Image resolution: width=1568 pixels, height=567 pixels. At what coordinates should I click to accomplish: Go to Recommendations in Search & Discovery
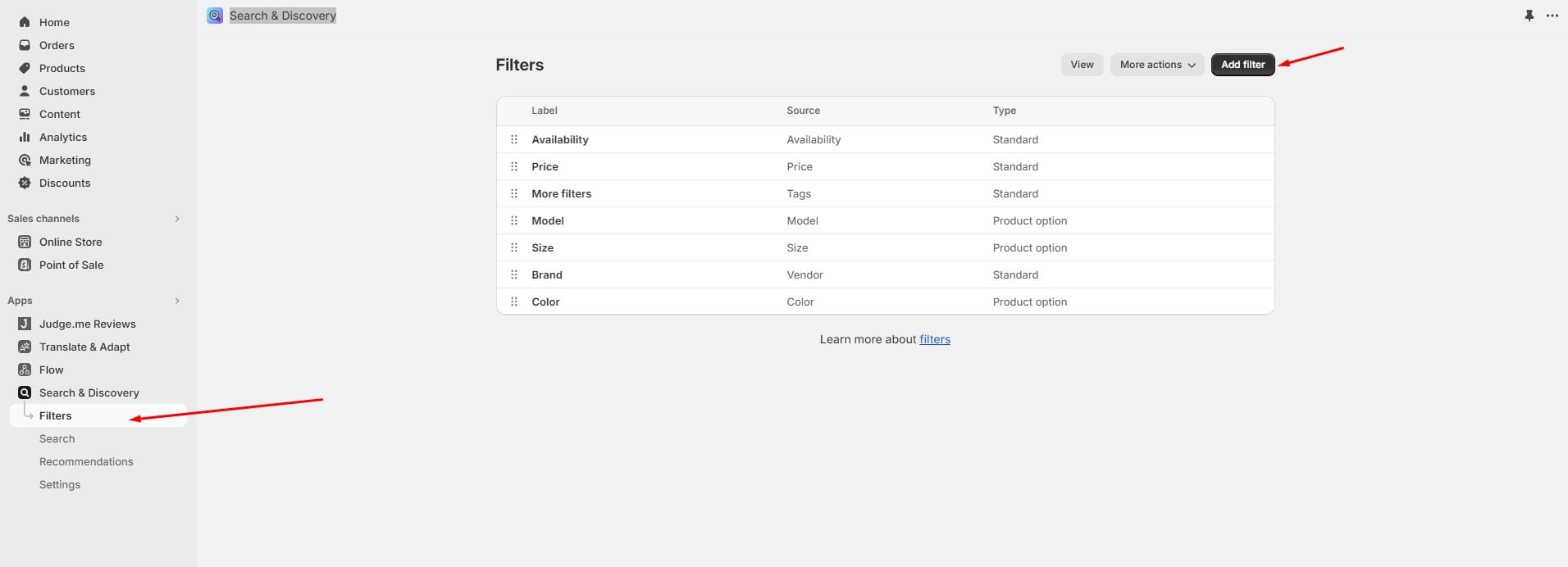[86, 461]
